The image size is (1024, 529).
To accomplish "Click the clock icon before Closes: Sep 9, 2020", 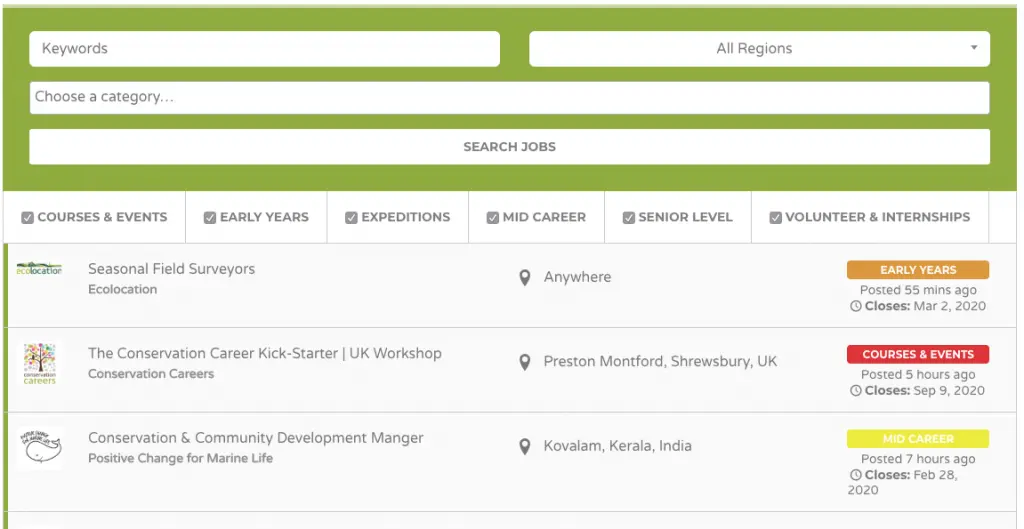I will pyautogui.click(x=856, y=391).
